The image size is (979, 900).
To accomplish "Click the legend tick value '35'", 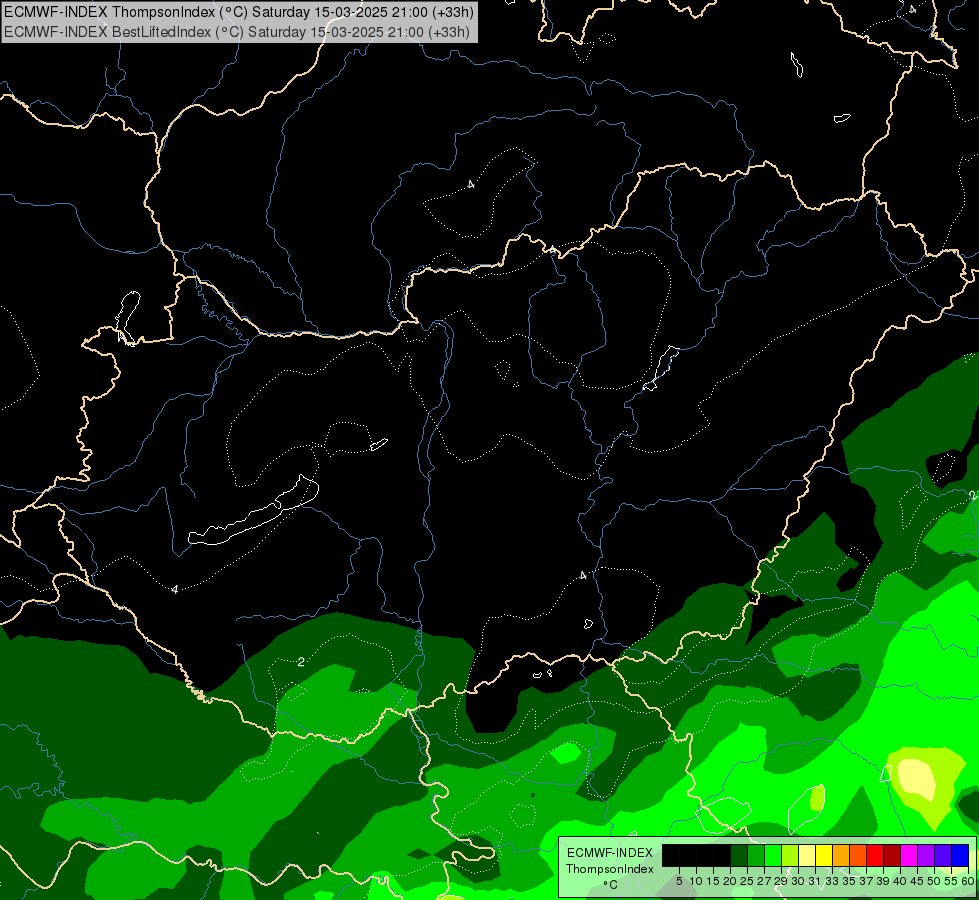I will [849, 881].
